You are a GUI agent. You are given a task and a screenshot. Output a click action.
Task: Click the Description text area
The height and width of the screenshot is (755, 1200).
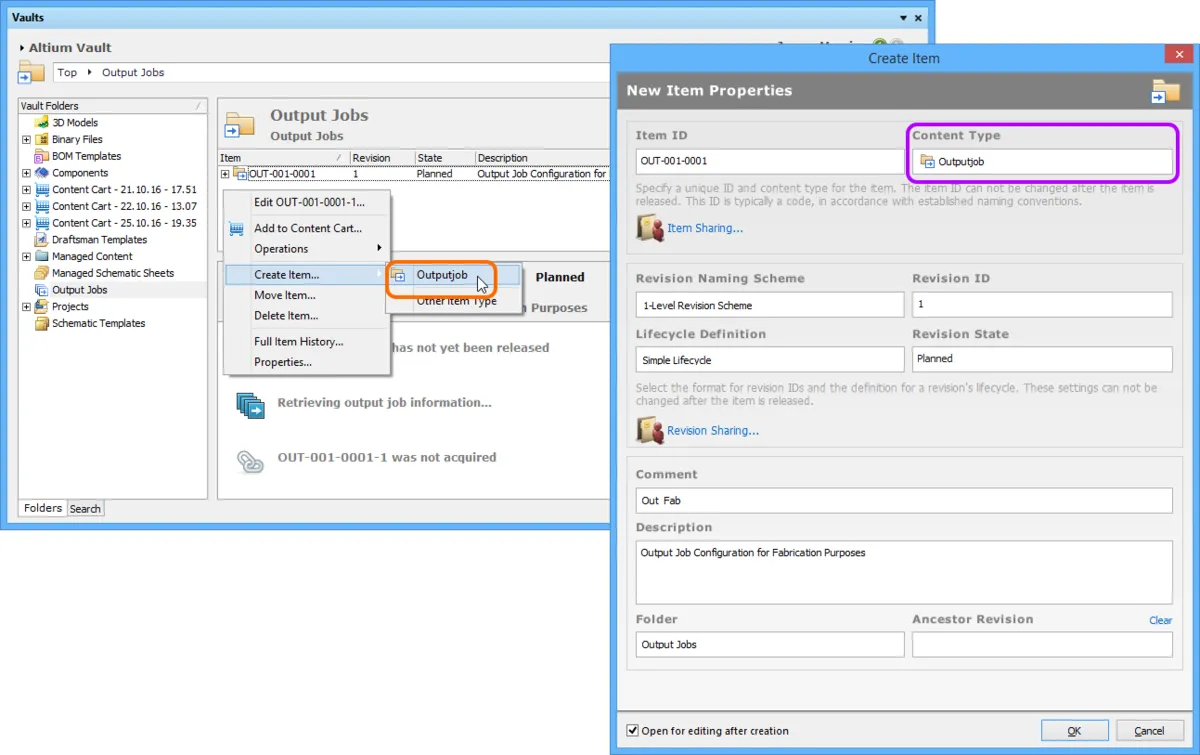[x=904, y=573]
